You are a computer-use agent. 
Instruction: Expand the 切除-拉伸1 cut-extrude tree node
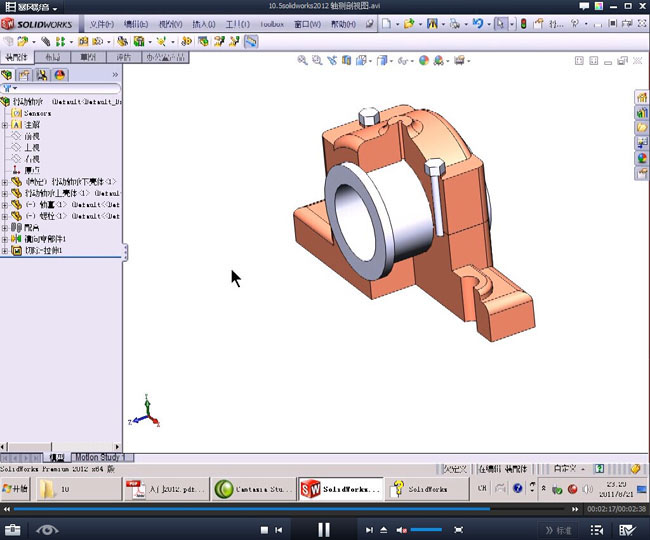pos(5,250)
